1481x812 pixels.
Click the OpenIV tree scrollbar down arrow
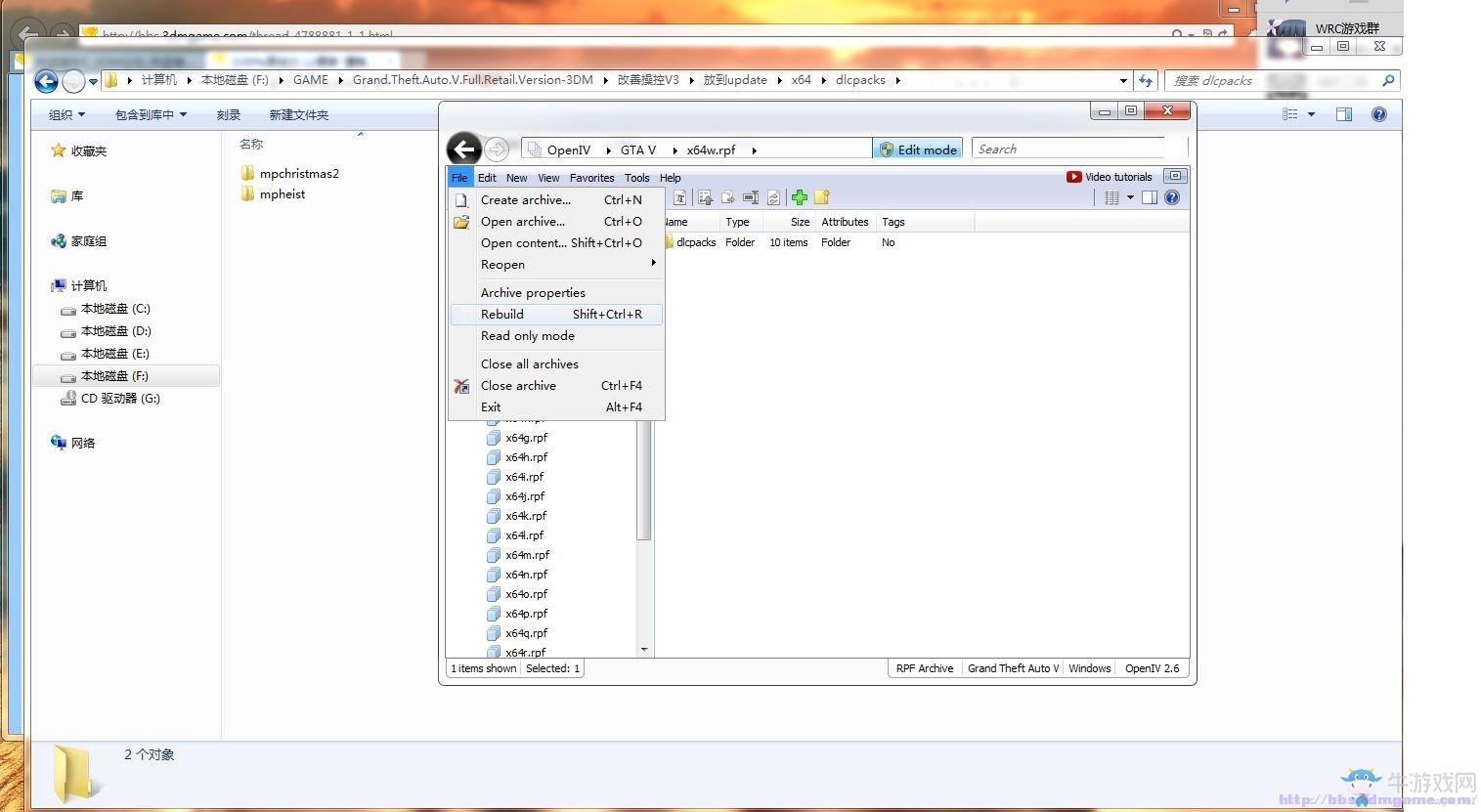coord(643,649)
